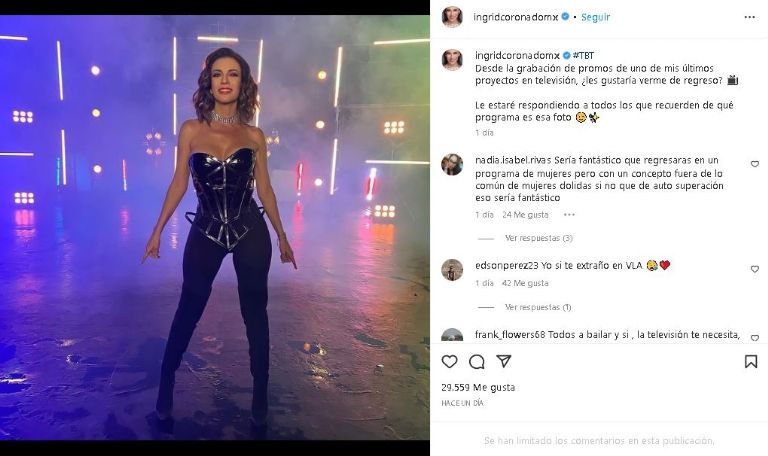Open the comment bubble icon
This screenshot has height=456, width=768.
pos(477,361)
